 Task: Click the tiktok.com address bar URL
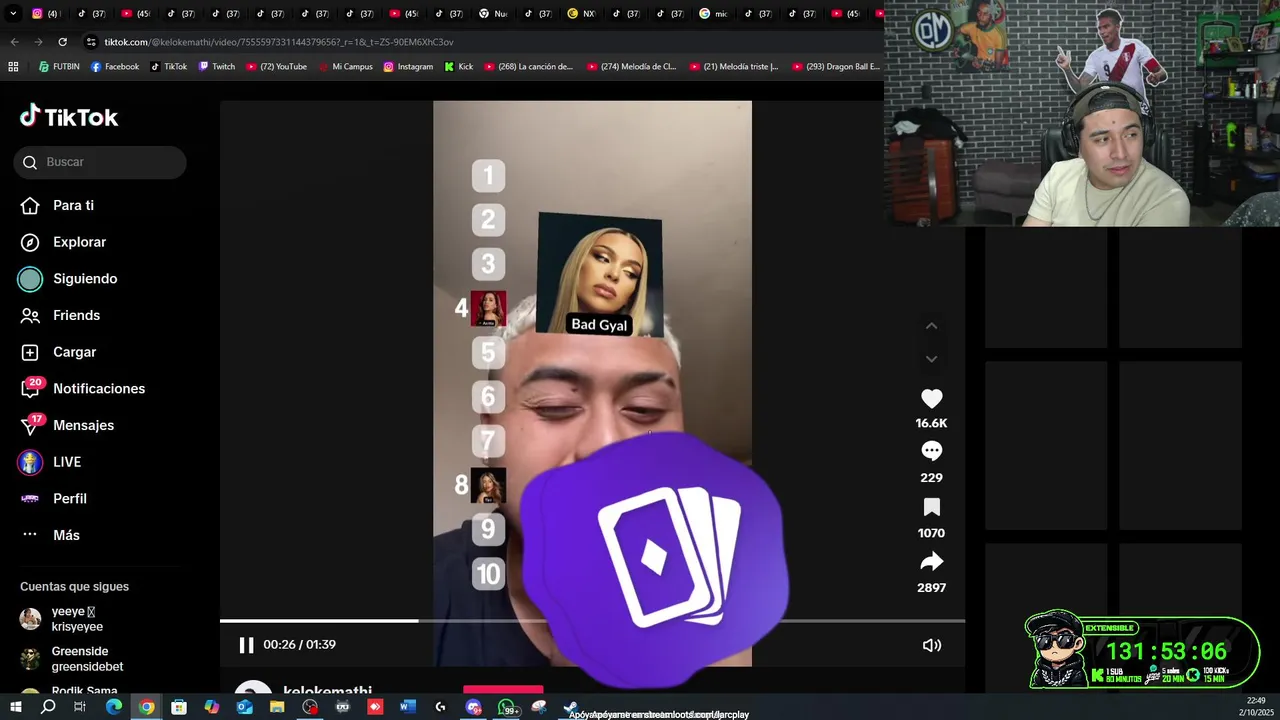point(279,42)
